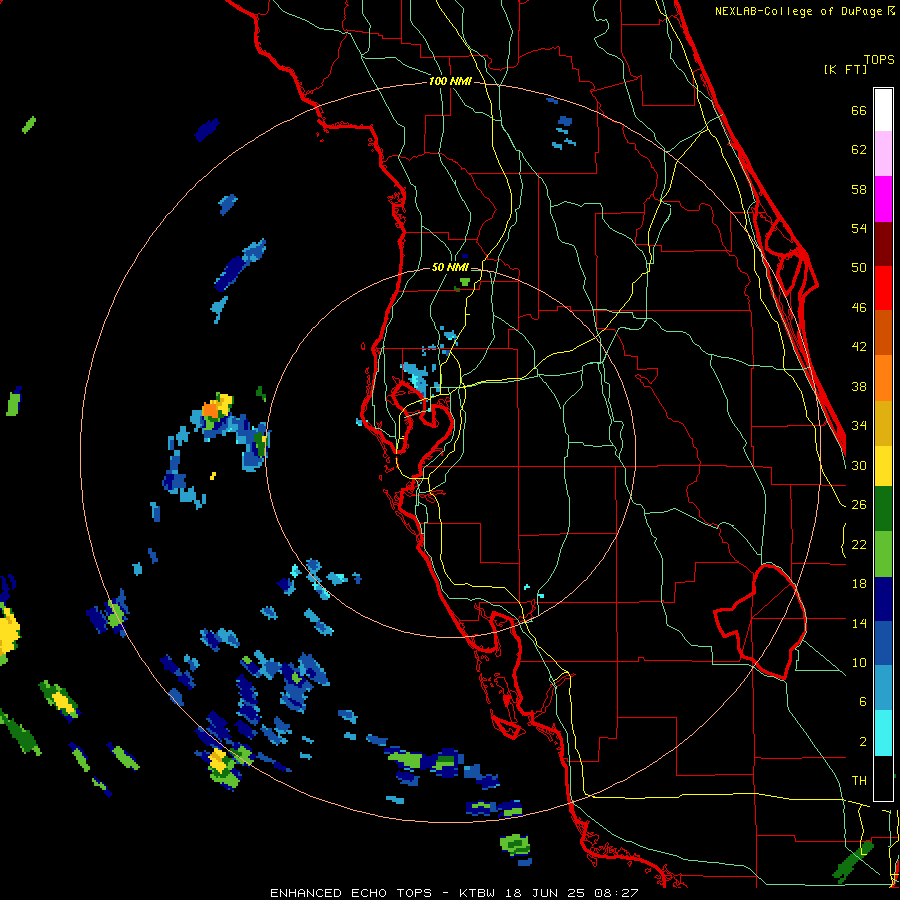Click the "NEXLAB-College of DuPage" credit text
Image resolution: width=900 pixels, height=900 pixels.
click(x=800, y=11)
